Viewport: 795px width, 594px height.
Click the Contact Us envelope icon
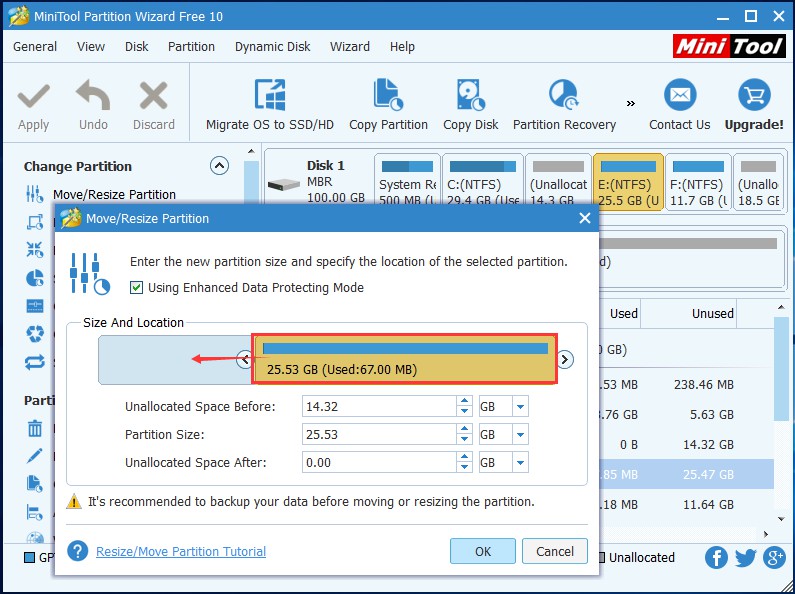click(x=679, y=95)
